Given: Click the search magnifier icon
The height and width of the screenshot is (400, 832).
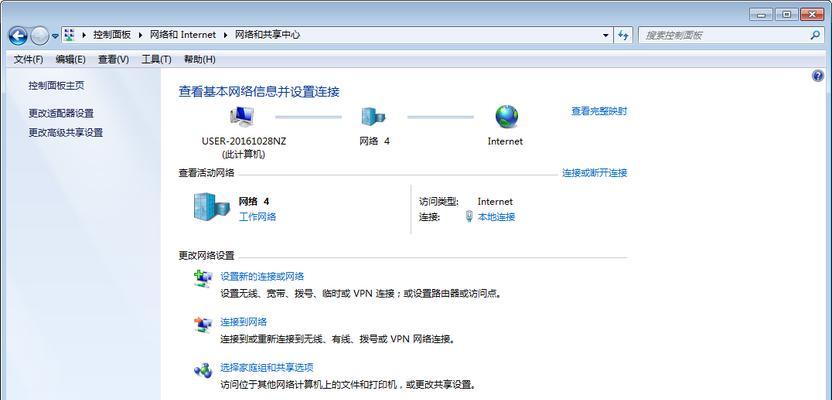Looking at the screenshot, I should point(815,36).
